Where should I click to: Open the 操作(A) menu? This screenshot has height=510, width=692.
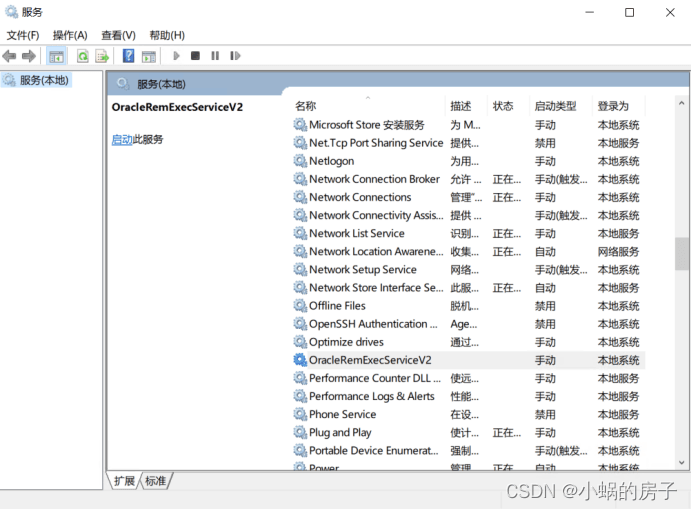[70, 35]
